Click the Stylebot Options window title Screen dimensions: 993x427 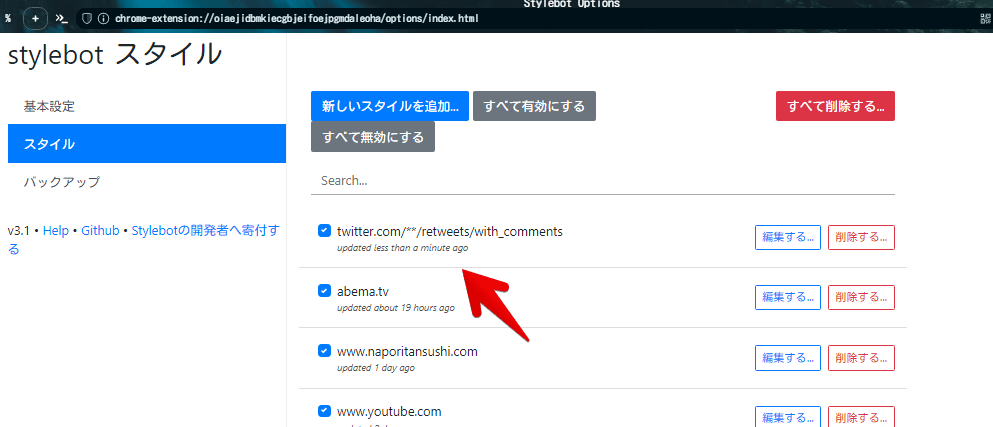pyautogui.click(x=572, y=4)
